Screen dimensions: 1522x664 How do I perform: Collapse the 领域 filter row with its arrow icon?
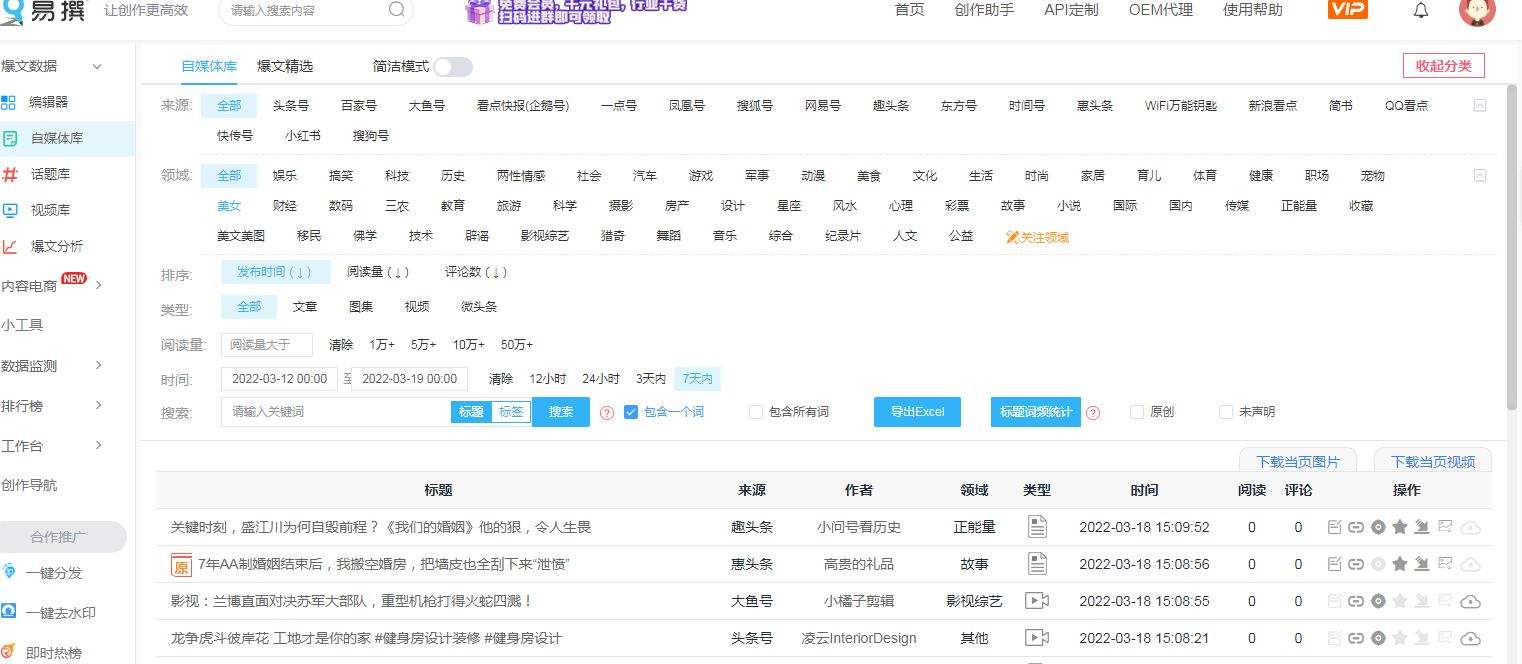(x=1480, y=175)
